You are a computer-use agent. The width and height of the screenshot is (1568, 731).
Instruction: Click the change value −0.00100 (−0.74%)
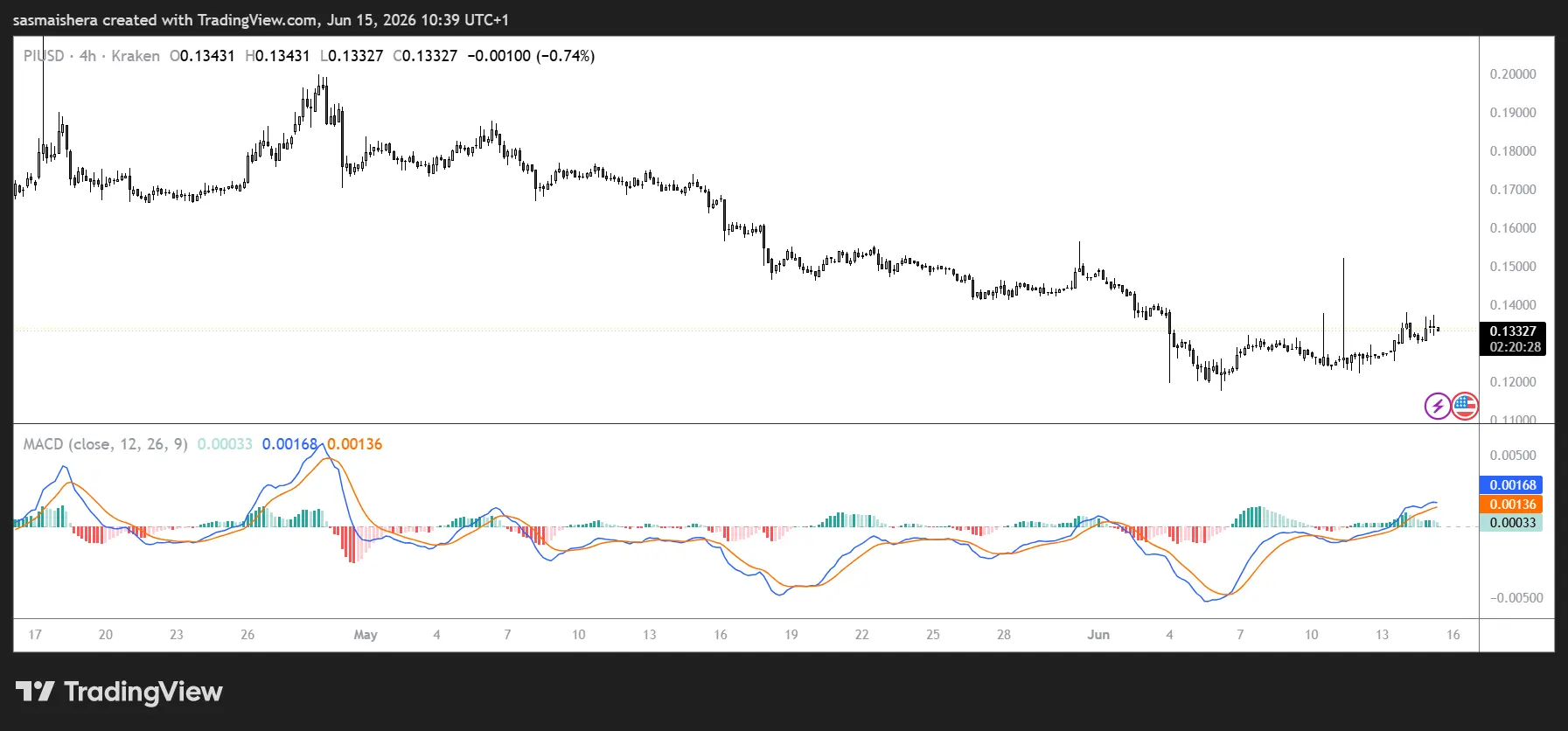pyautogui.click(x=531, y=56)
